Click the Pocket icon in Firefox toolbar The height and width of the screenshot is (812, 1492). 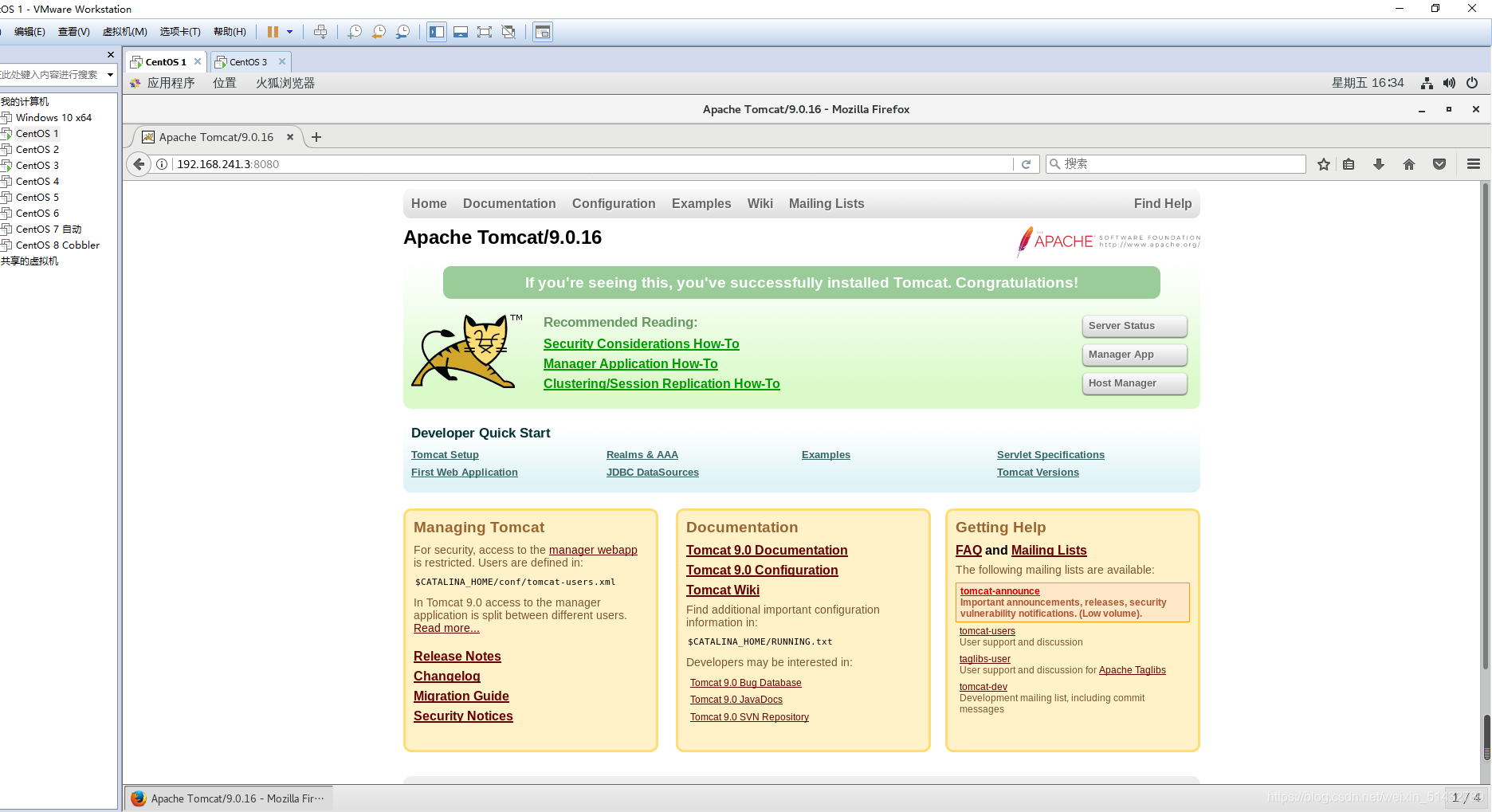(1439, 164)
